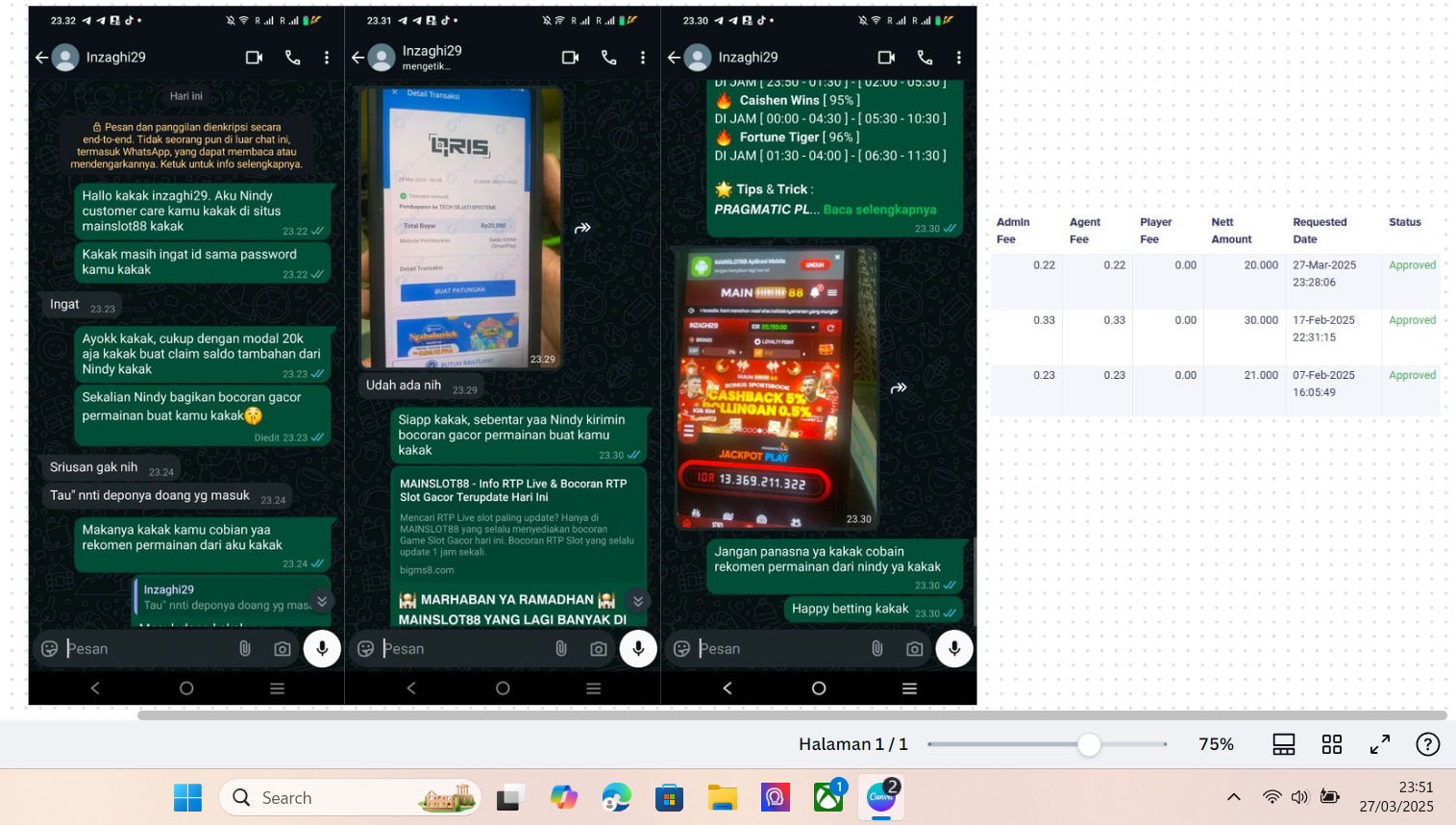Click the Halaman 1 / 1 page indicator
Screen dimensions: 1456x825
coord(852,744)
